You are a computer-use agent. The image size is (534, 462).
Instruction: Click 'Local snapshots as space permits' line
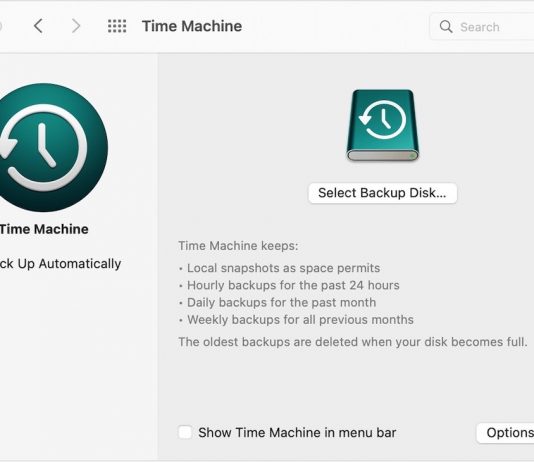[283, 268]
